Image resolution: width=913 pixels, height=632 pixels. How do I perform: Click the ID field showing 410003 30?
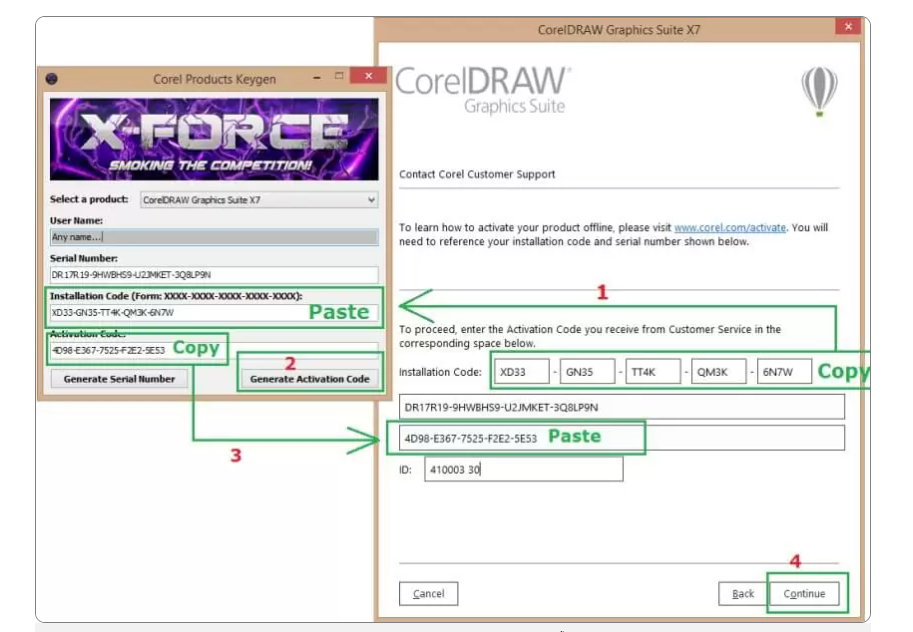pos(523,469)
